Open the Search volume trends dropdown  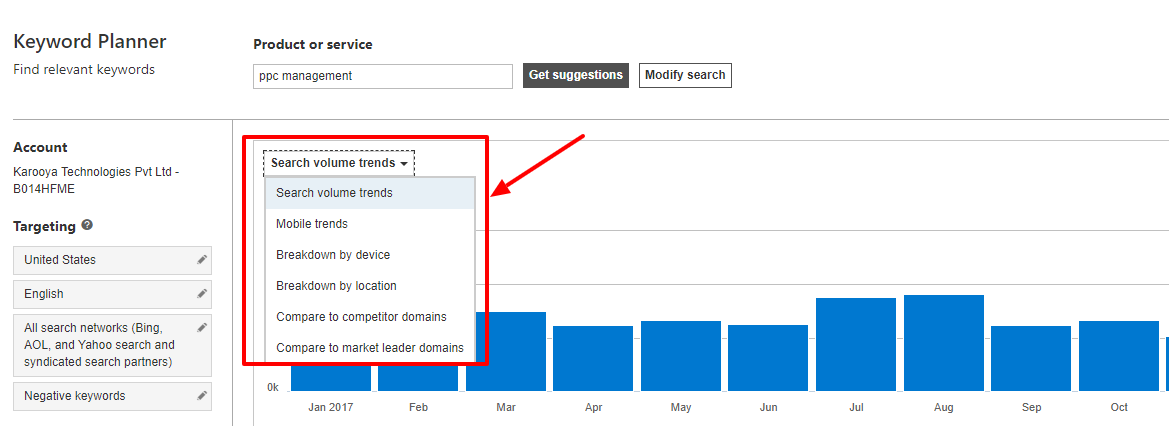[338, 163]
